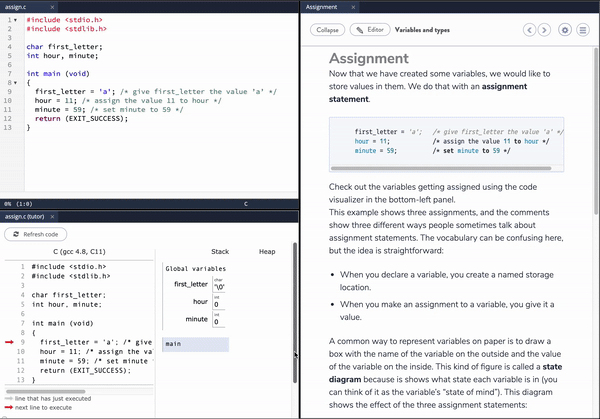Click the red arrow at tutor line 9
This screenshot has width=600, height=419.
(9, 342)
